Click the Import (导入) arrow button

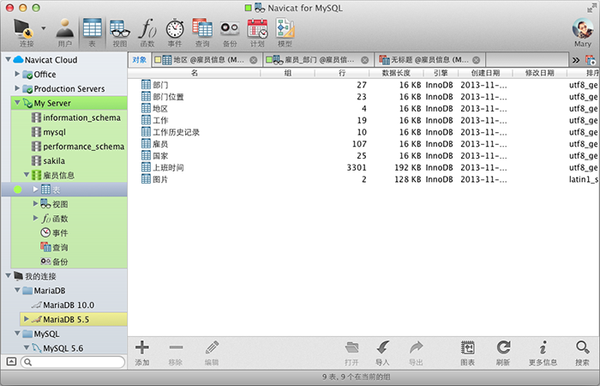coord(382,353)
